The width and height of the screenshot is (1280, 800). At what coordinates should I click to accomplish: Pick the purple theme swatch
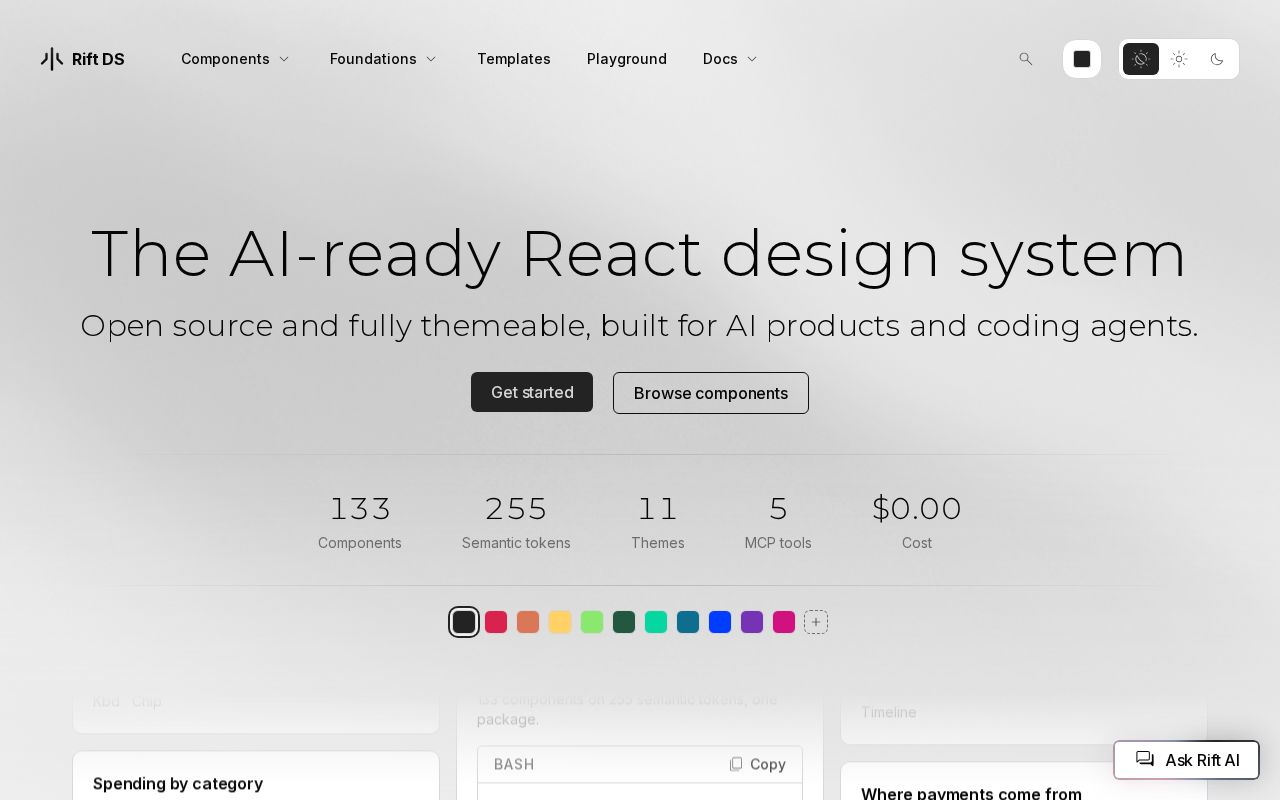click(752, 622)
